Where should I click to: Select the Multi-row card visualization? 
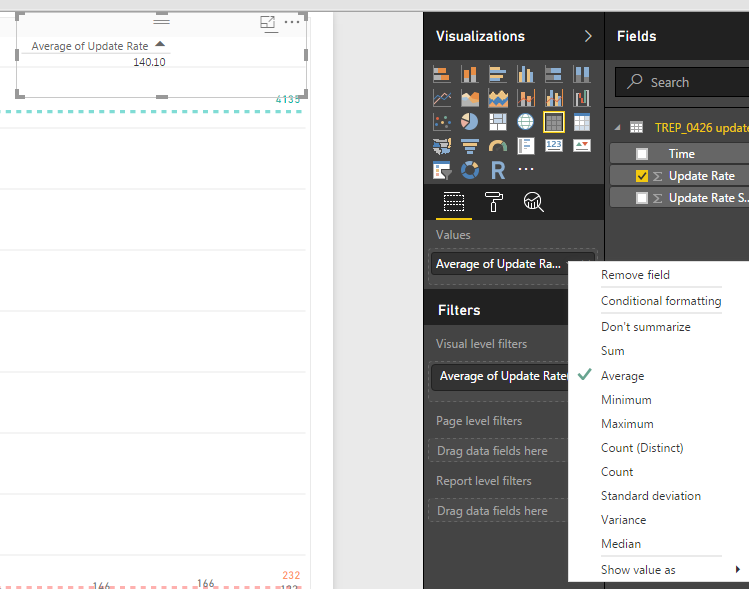pos(525,146)
